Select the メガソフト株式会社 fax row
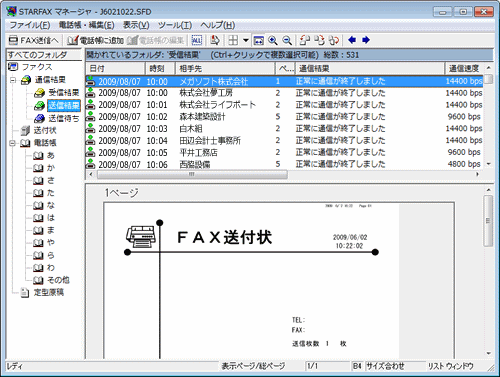The width and height of the screenshot is (500, 377). click(x=284, y=81)
